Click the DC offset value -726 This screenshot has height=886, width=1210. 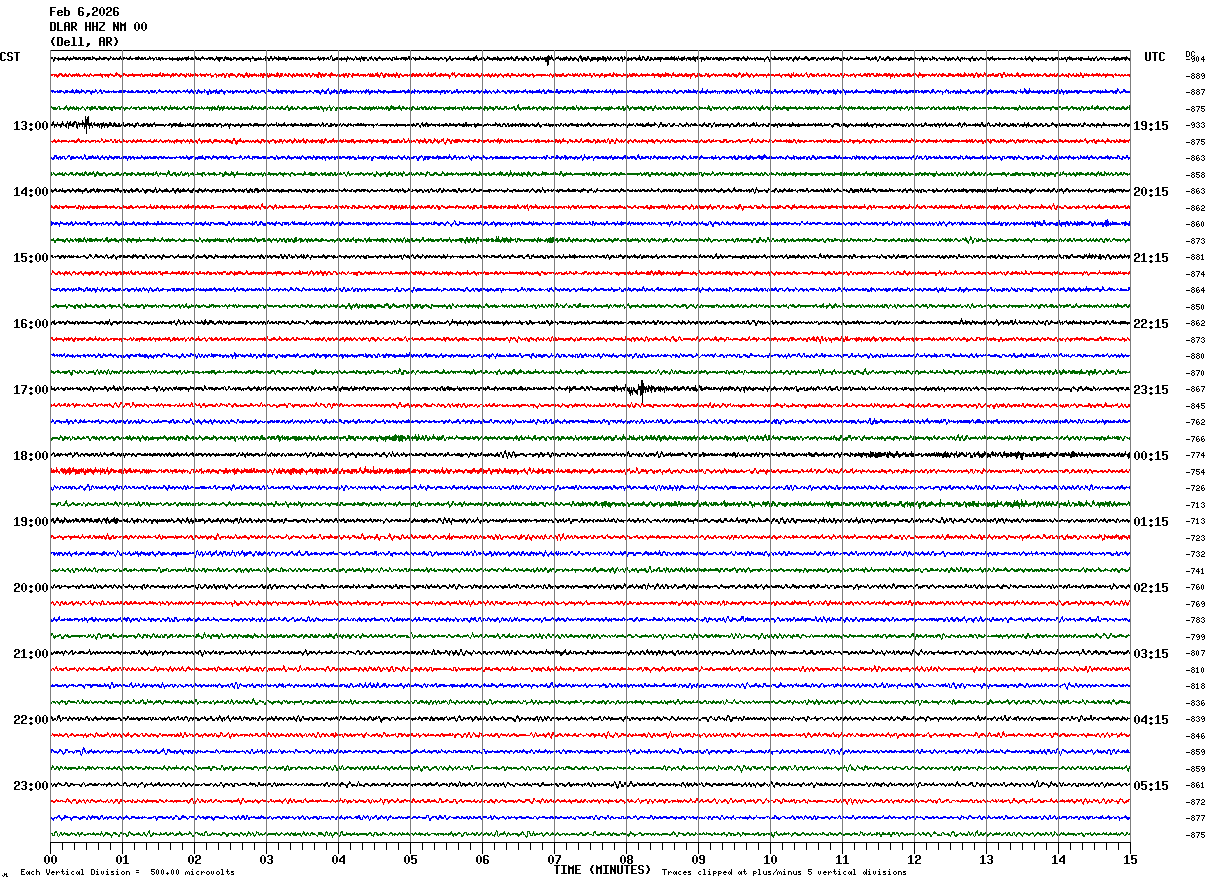[1195, 489]
